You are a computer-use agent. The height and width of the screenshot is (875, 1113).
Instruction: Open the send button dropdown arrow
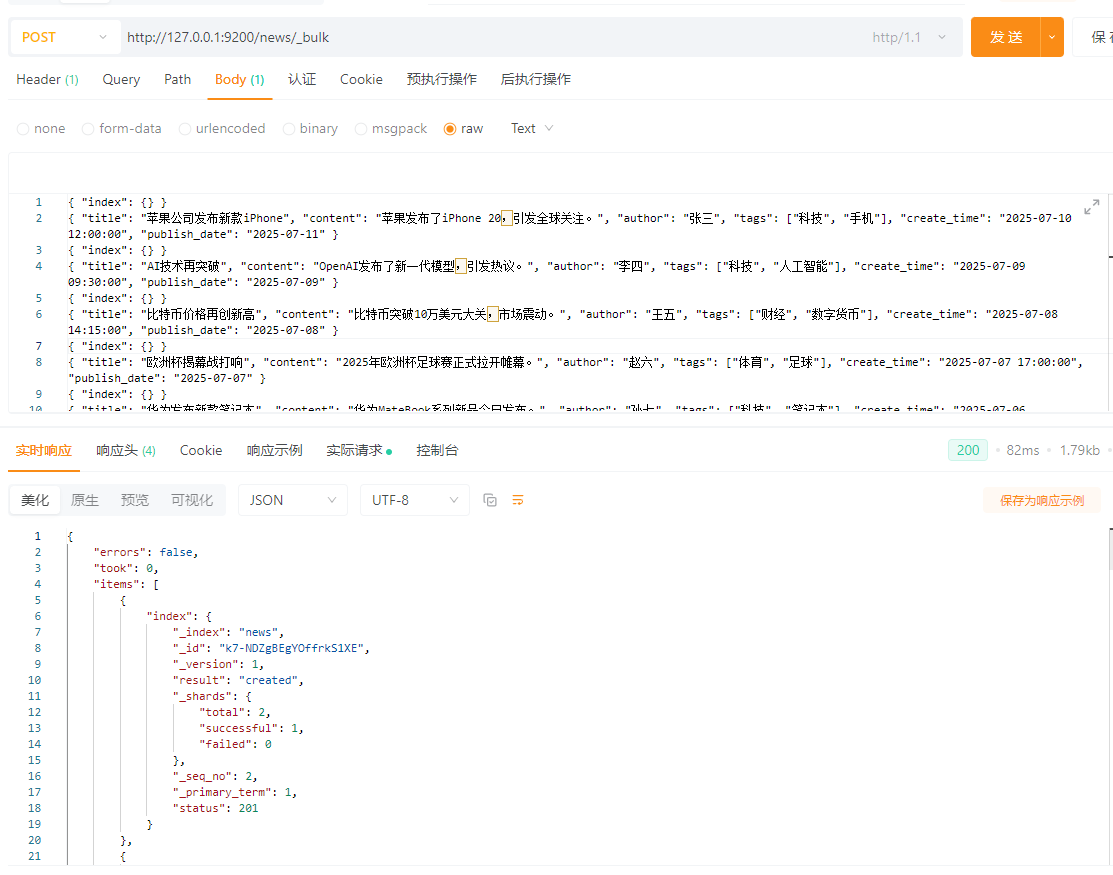click(x=1052, y=37)
